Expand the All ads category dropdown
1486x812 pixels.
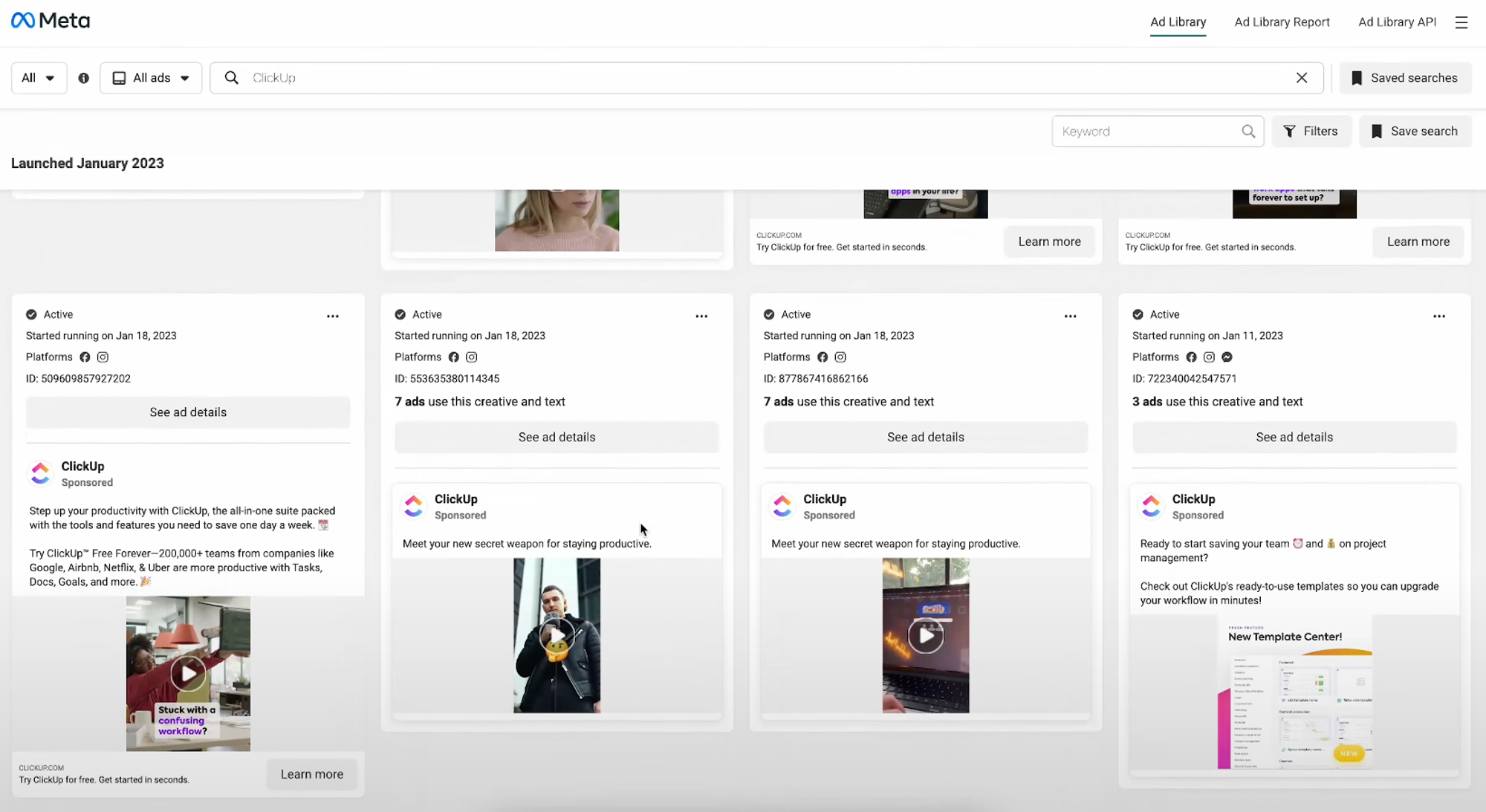(151, 78)
